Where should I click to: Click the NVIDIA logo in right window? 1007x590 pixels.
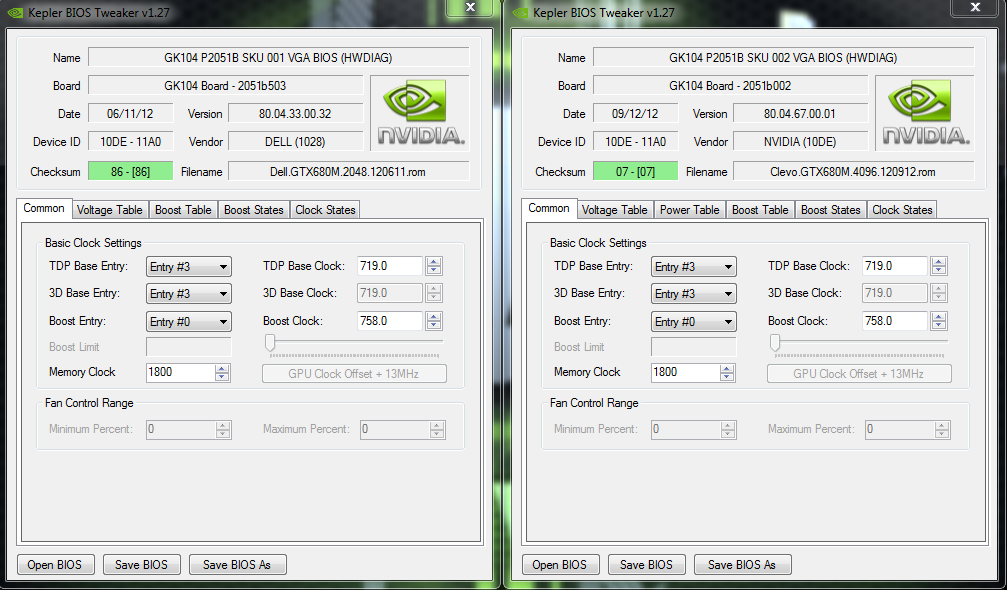point(925,113)
